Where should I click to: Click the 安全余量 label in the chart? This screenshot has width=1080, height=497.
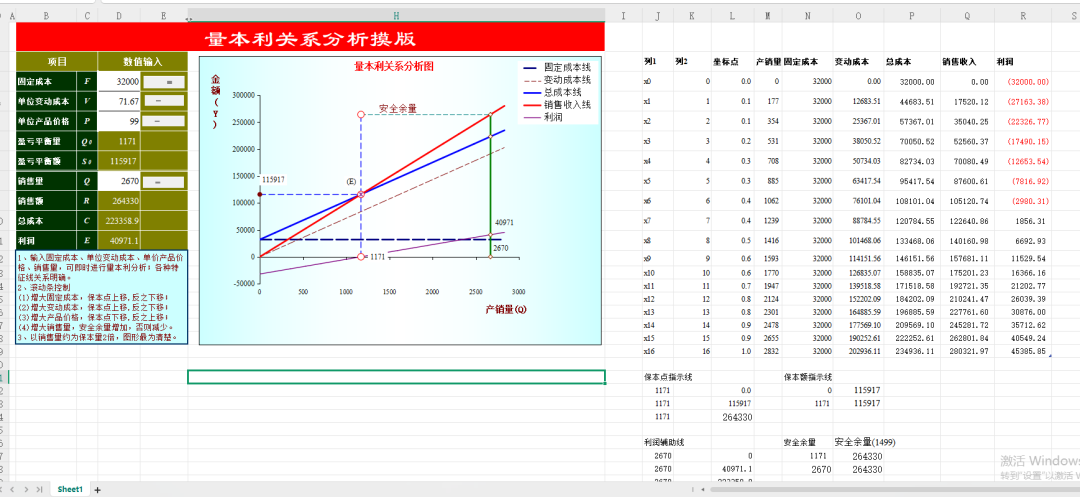pyautogui.click(x=398, y=109)
